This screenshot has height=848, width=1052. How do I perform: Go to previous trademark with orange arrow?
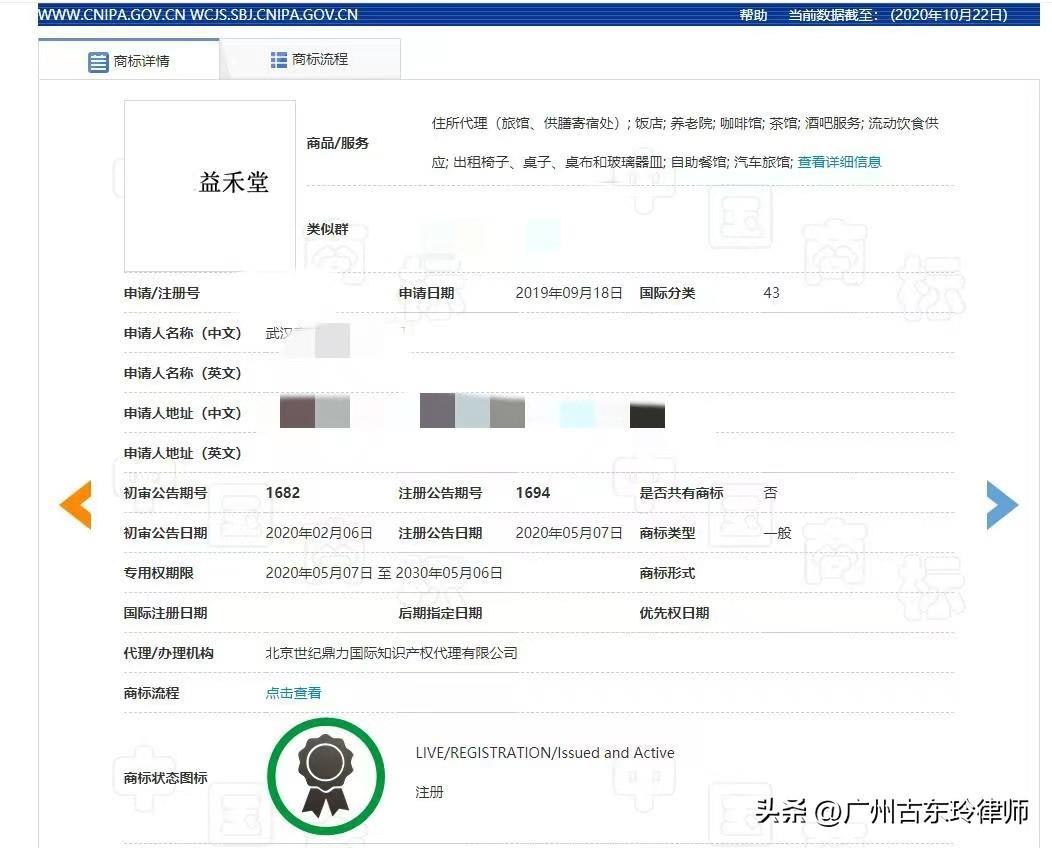(x=76, y=505)
